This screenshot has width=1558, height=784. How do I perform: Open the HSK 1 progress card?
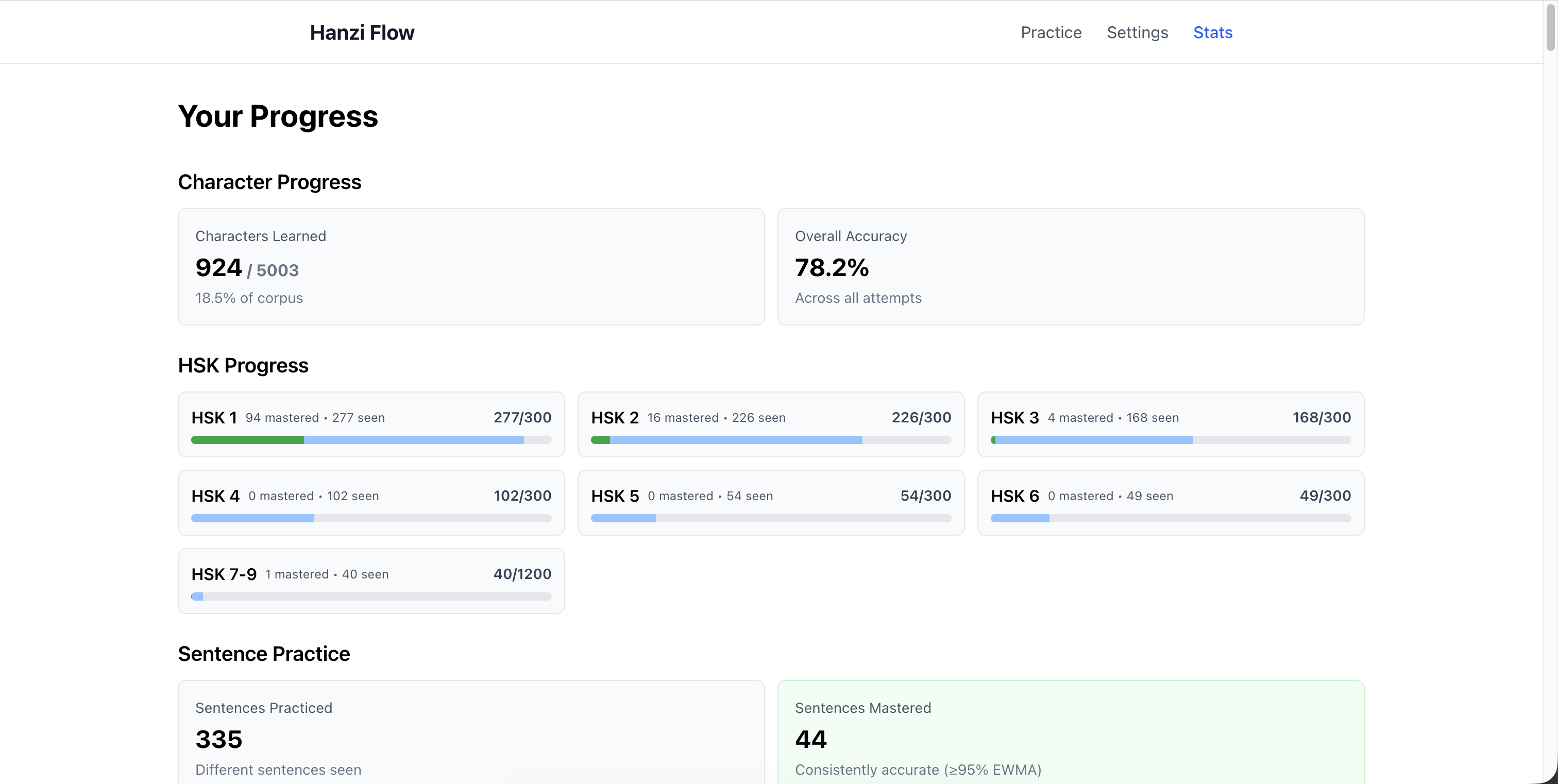(x=371, y=424)
